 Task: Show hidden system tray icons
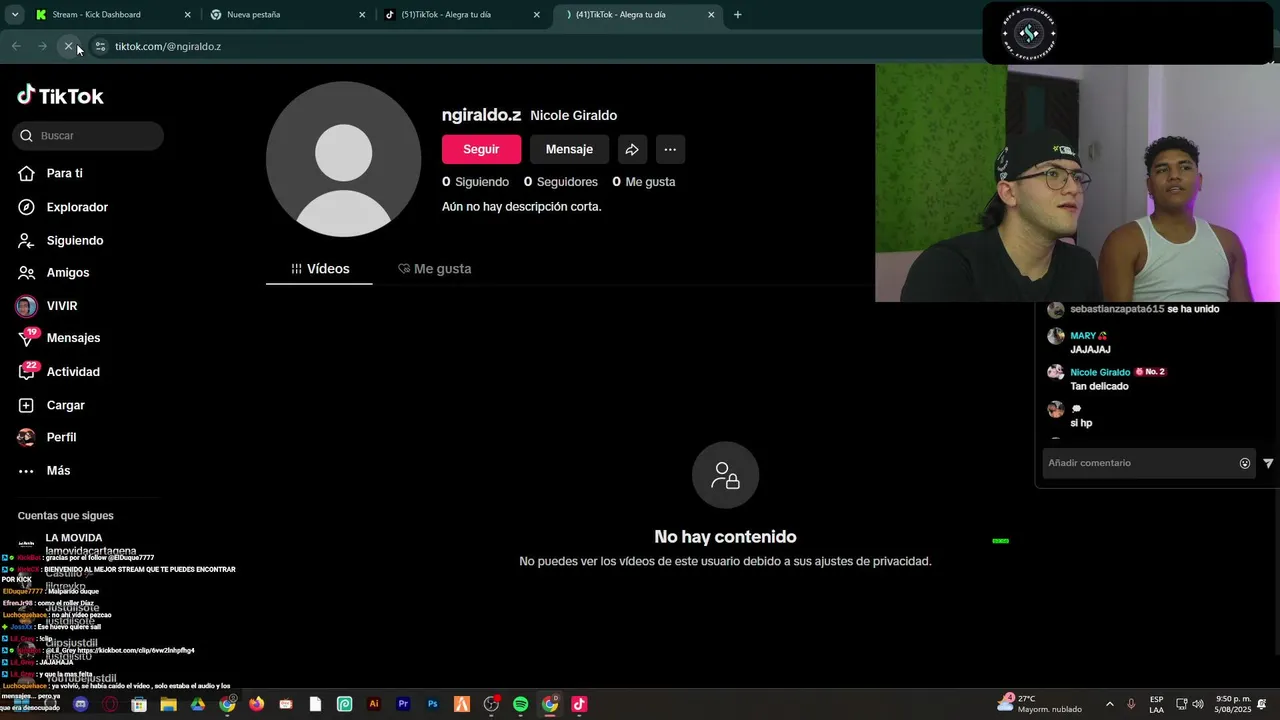click(1109, 704)
